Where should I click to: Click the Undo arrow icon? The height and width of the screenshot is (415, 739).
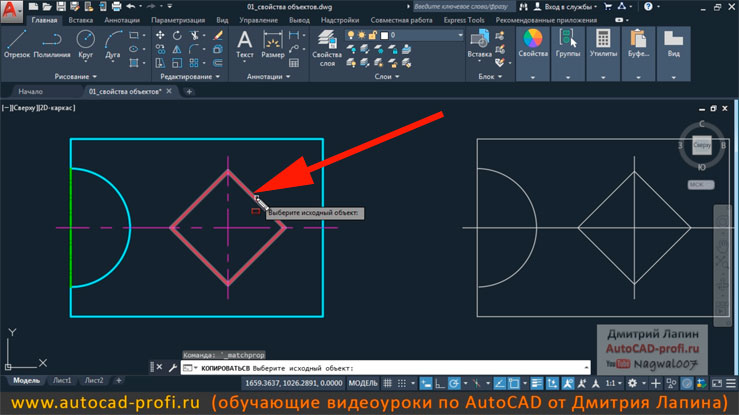click(131, 7)
